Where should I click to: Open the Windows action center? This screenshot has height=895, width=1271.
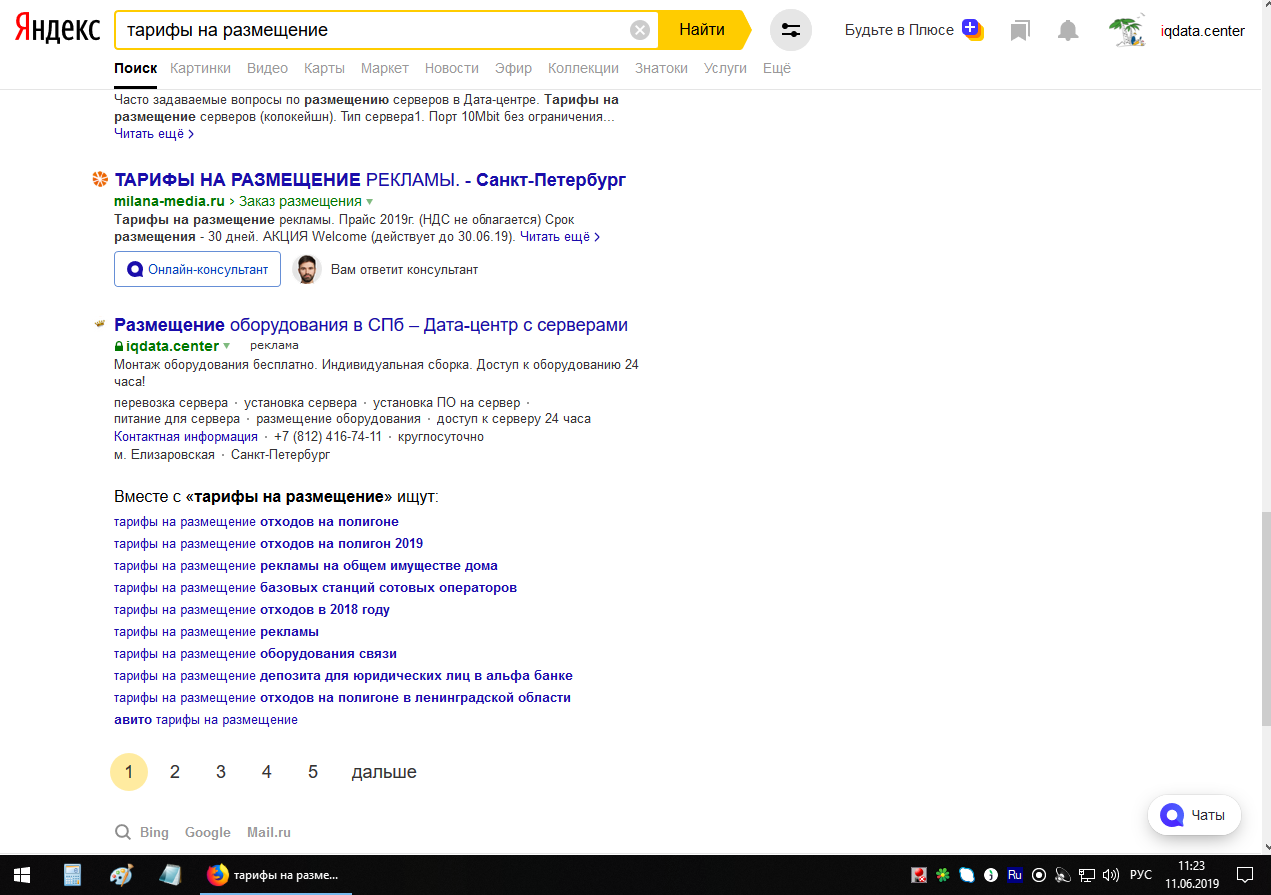point(1245,875)
